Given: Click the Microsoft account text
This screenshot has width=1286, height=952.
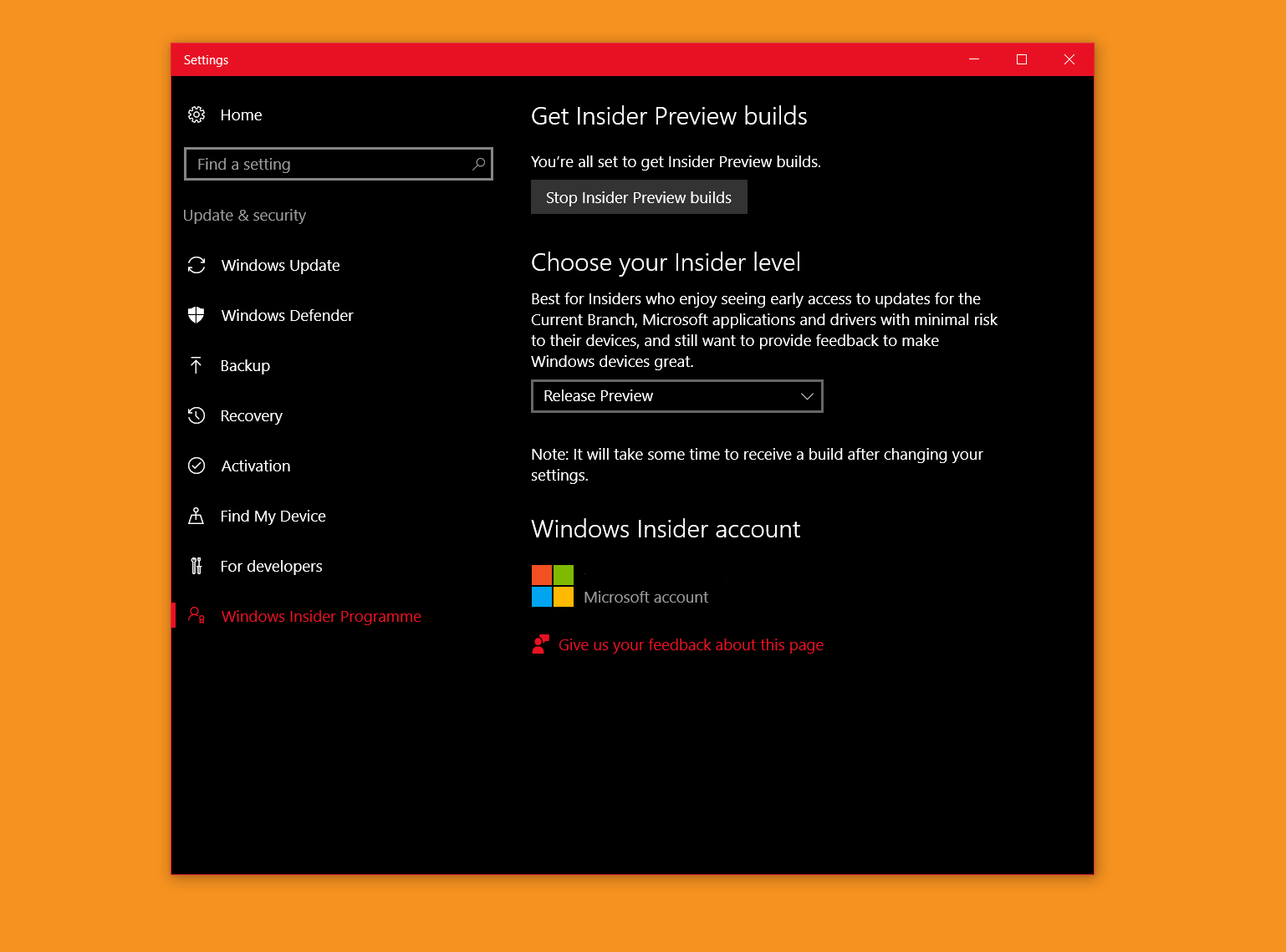Looking at the screenshot, I should [x=646, y=597].
